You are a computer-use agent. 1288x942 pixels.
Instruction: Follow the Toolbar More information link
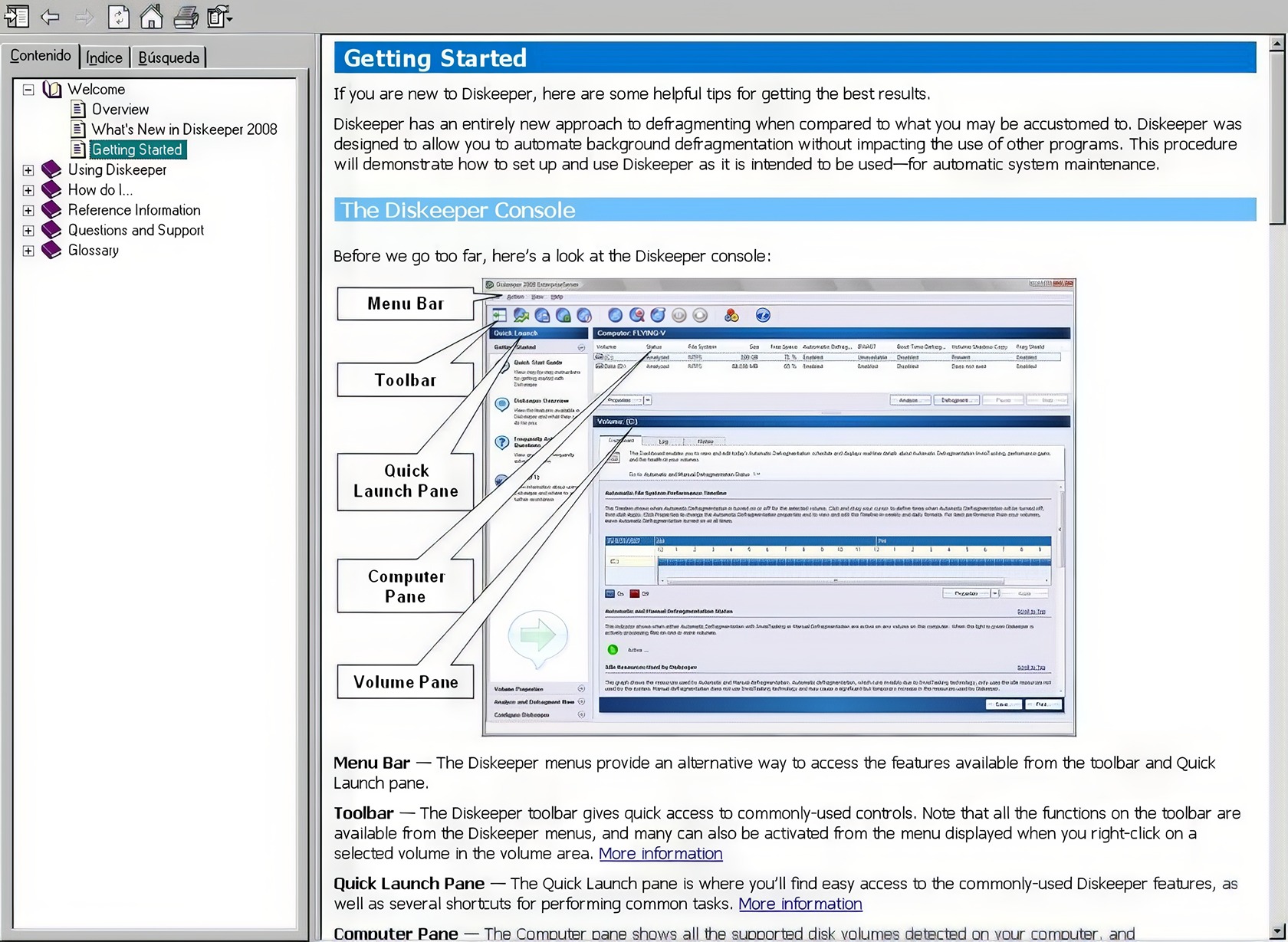tap(660, 854)
